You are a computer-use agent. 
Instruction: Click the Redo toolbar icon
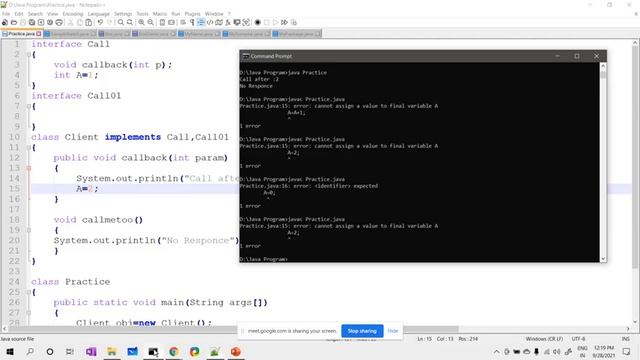(x=109, y=22)
